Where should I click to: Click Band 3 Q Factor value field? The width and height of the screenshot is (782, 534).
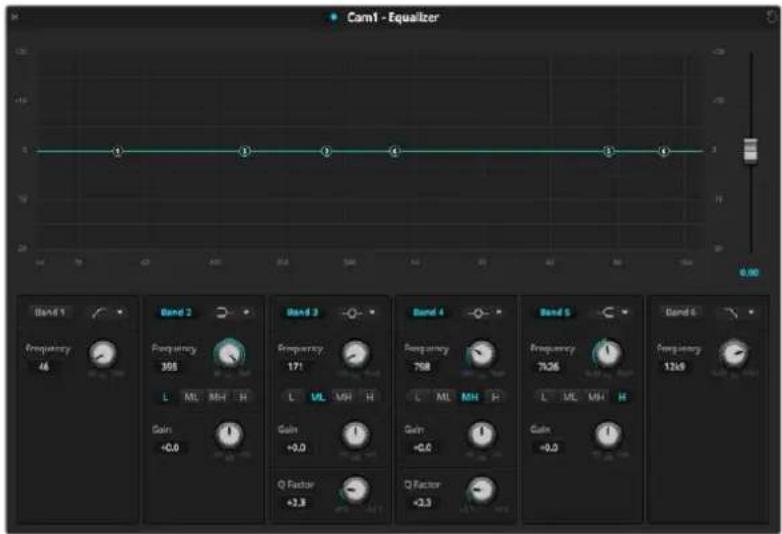pos(296,503)
